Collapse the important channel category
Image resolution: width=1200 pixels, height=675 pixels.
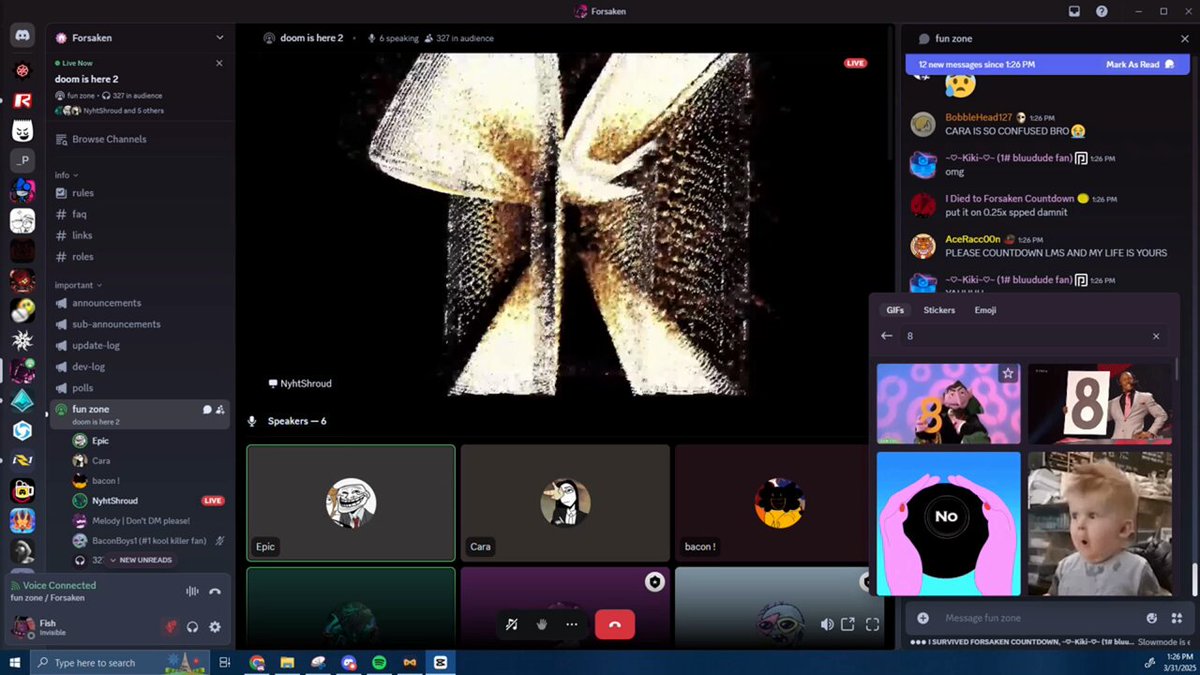78,285
